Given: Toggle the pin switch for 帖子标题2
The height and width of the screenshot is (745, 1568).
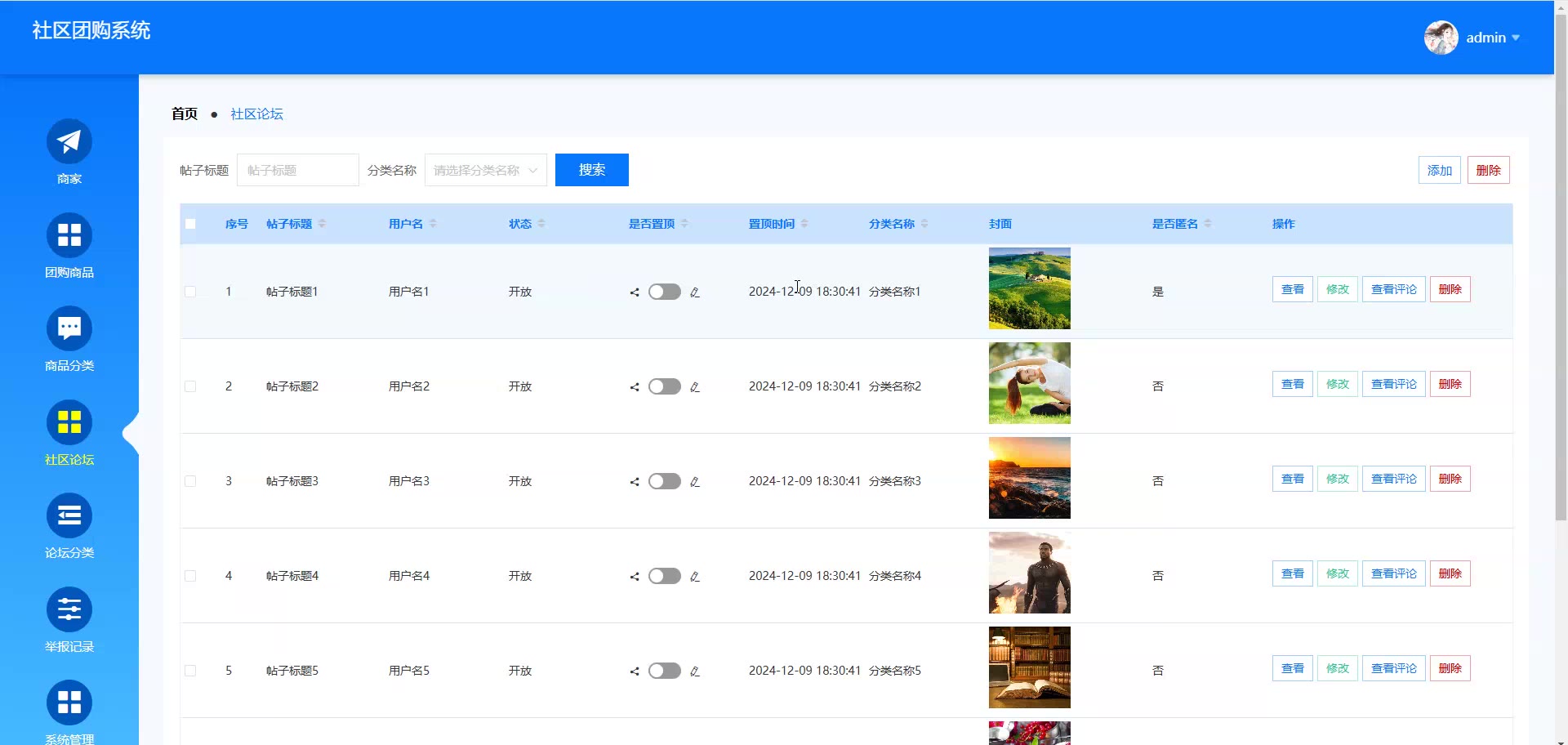Looking at the screenshot, I should point(665,386).
